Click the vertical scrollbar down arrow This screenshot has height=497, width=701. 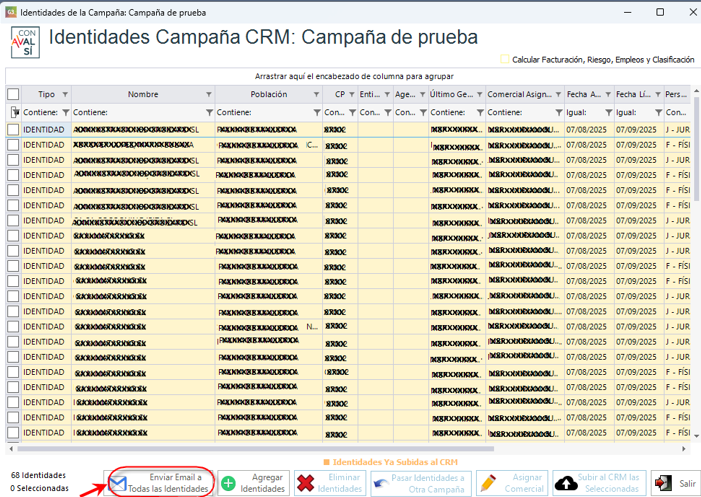695,436
